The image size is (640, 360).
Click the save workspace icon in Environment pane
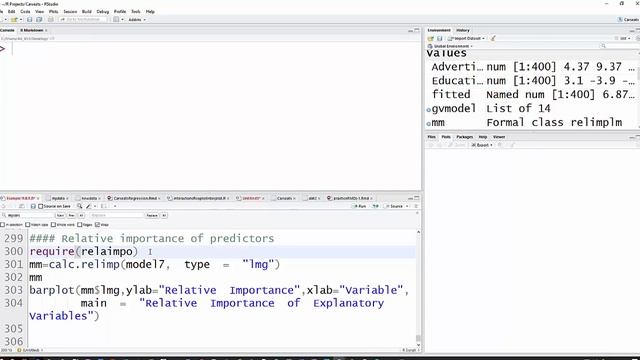(x=440, y=38)
